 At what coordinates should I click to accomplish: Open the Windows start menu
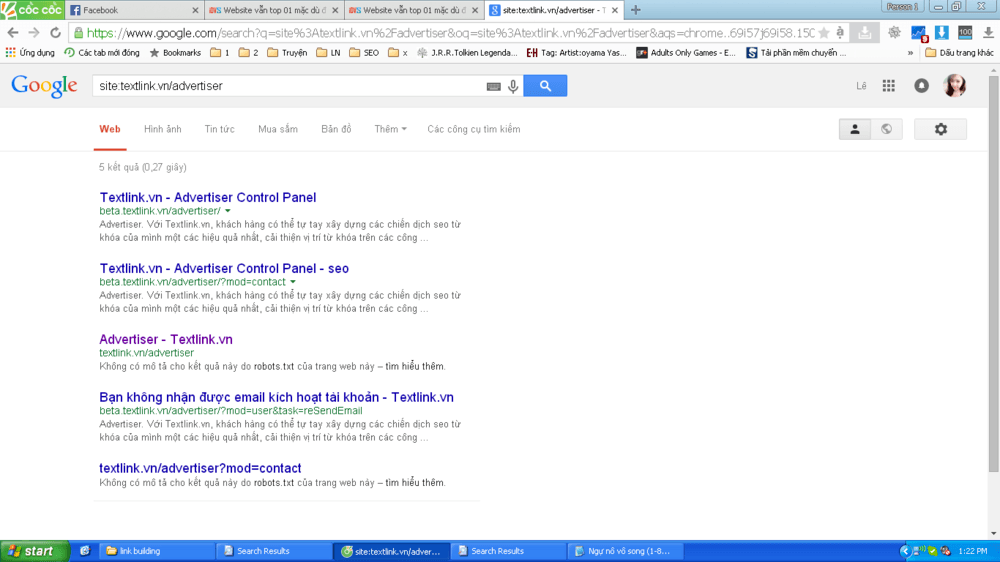pyautogui.click(x=34, y=551)
